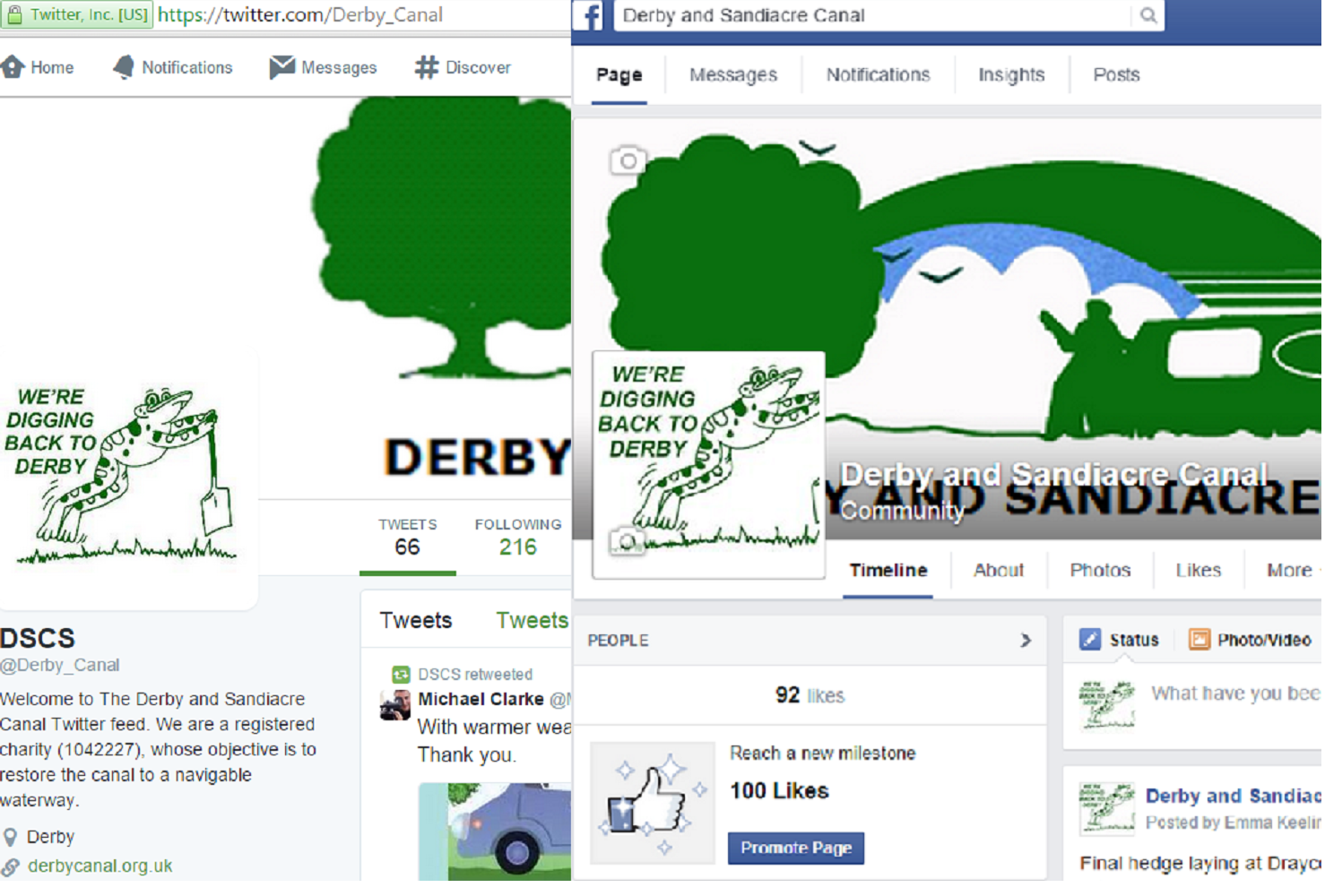Click the Facebook logo icon
The image size is (1325, 896).
point(588,15)
